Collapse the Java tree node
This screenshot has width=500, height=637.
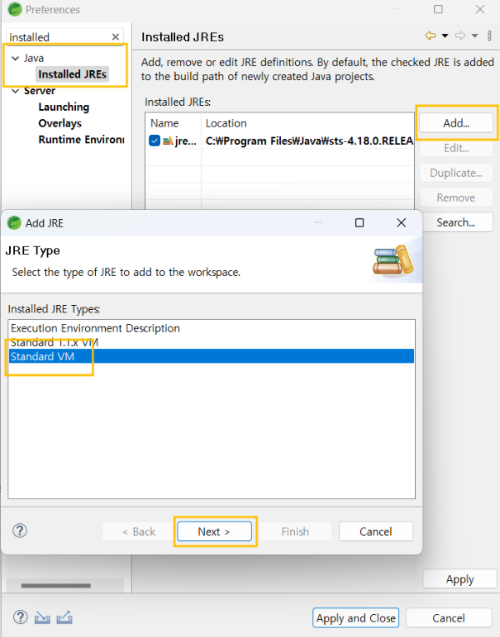click(15, 58)
